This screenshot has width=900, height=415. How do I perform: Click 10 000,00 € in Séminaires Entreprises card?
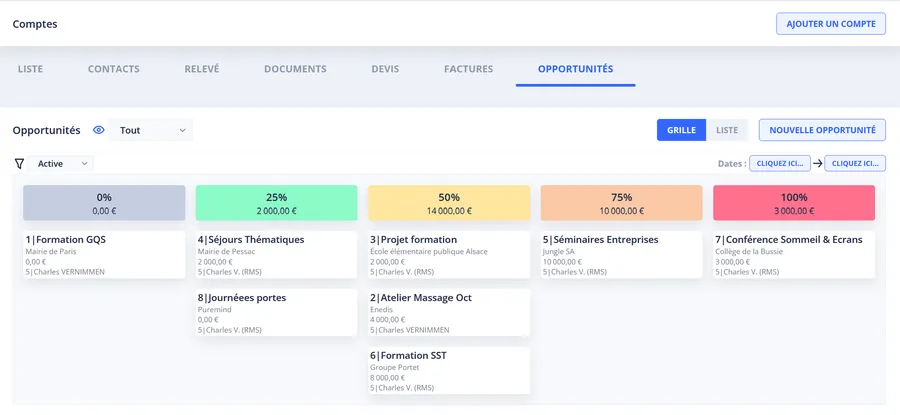[562, 262]
